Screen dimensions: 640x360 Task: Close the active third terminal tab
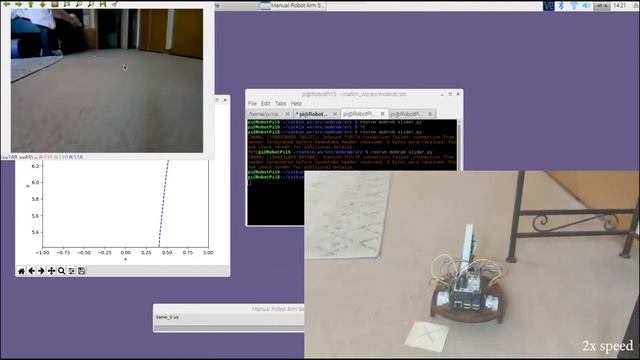382,114
